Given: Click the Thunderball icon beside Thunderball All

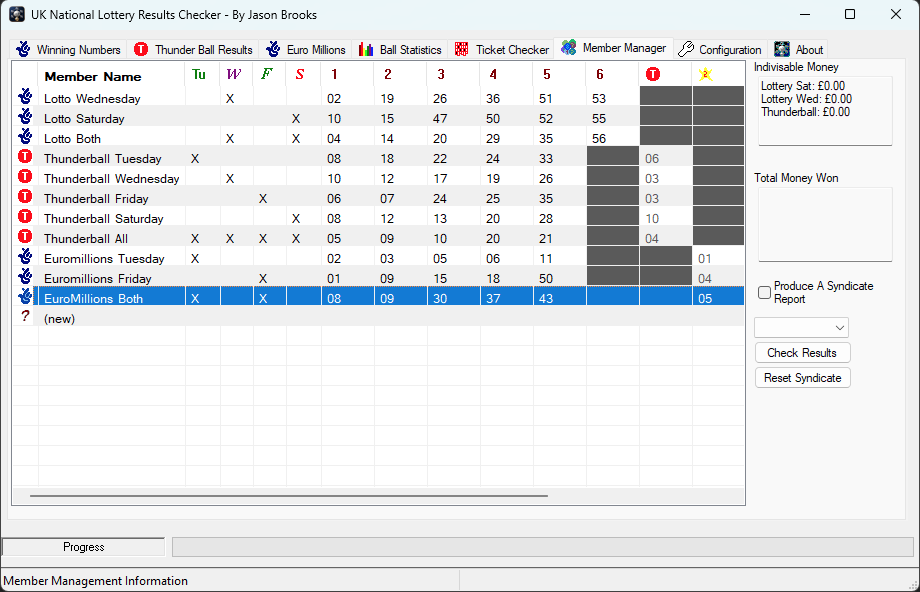Looking at the screenshot, I should [25, 236].
